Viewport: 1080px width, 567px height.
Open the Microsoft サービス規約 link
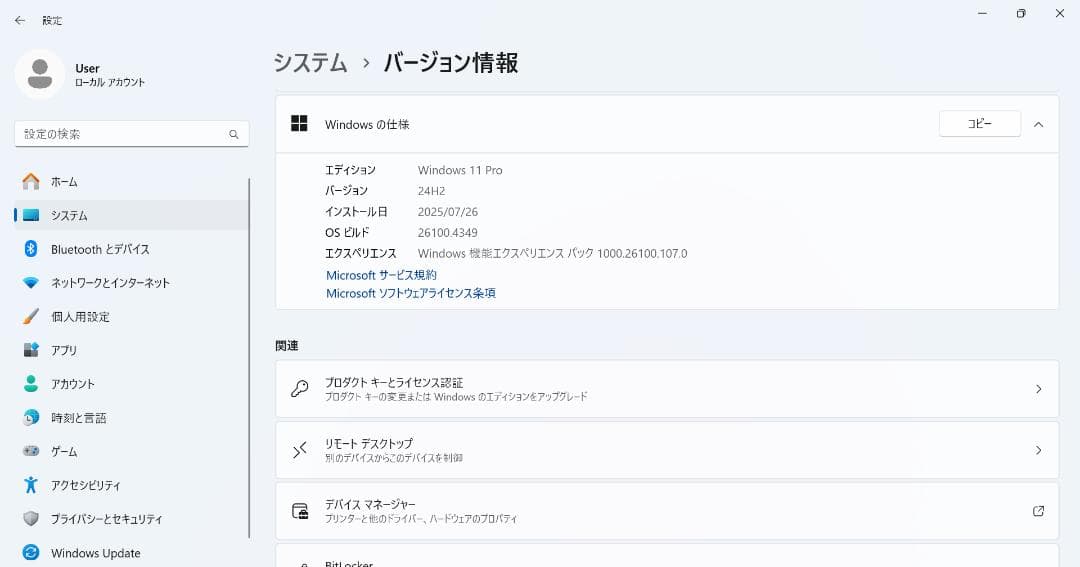coord(381,275)
